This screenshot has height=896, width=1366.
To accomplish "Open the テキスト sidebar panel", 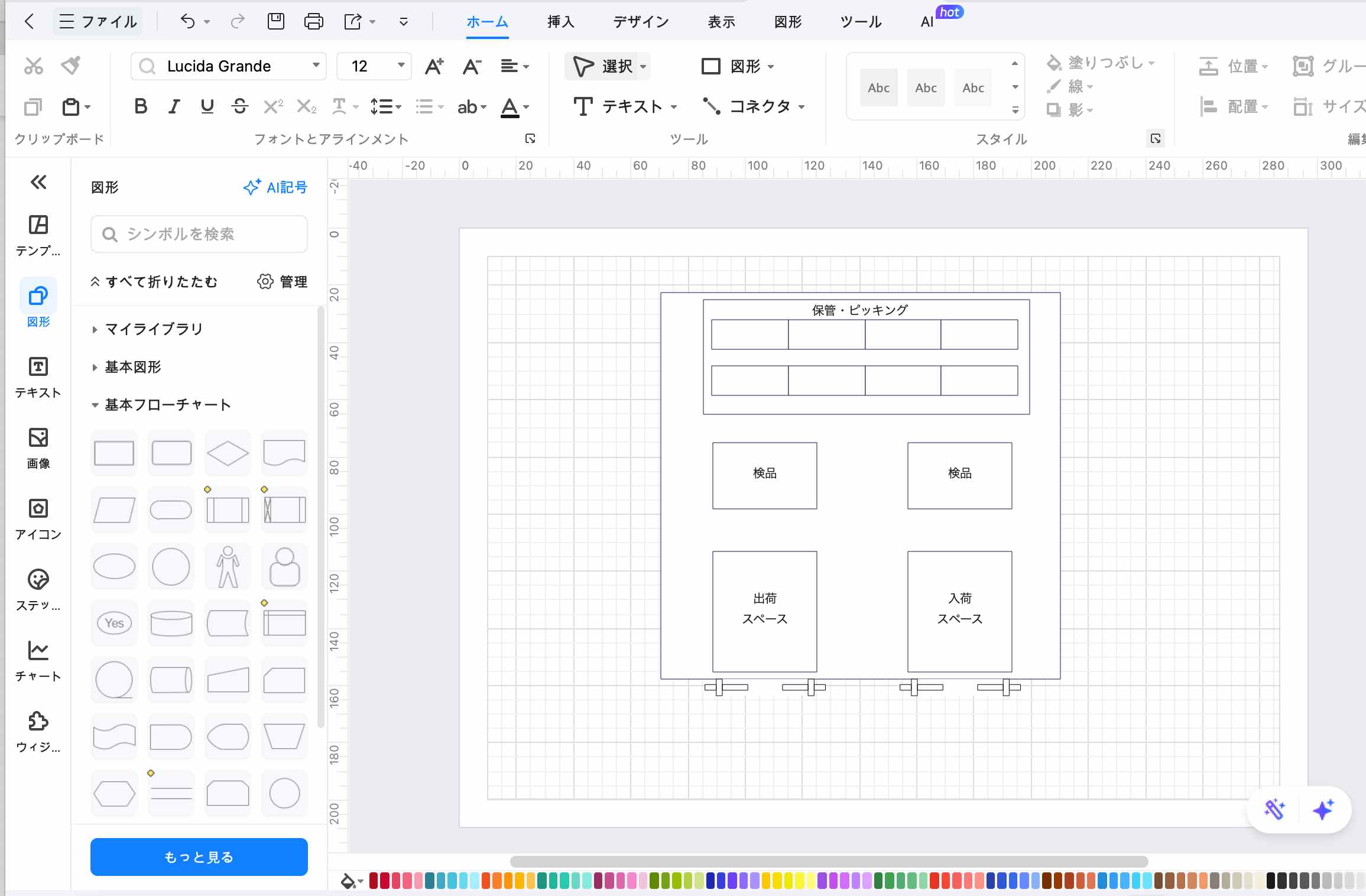I will click(x=38, y=377).
